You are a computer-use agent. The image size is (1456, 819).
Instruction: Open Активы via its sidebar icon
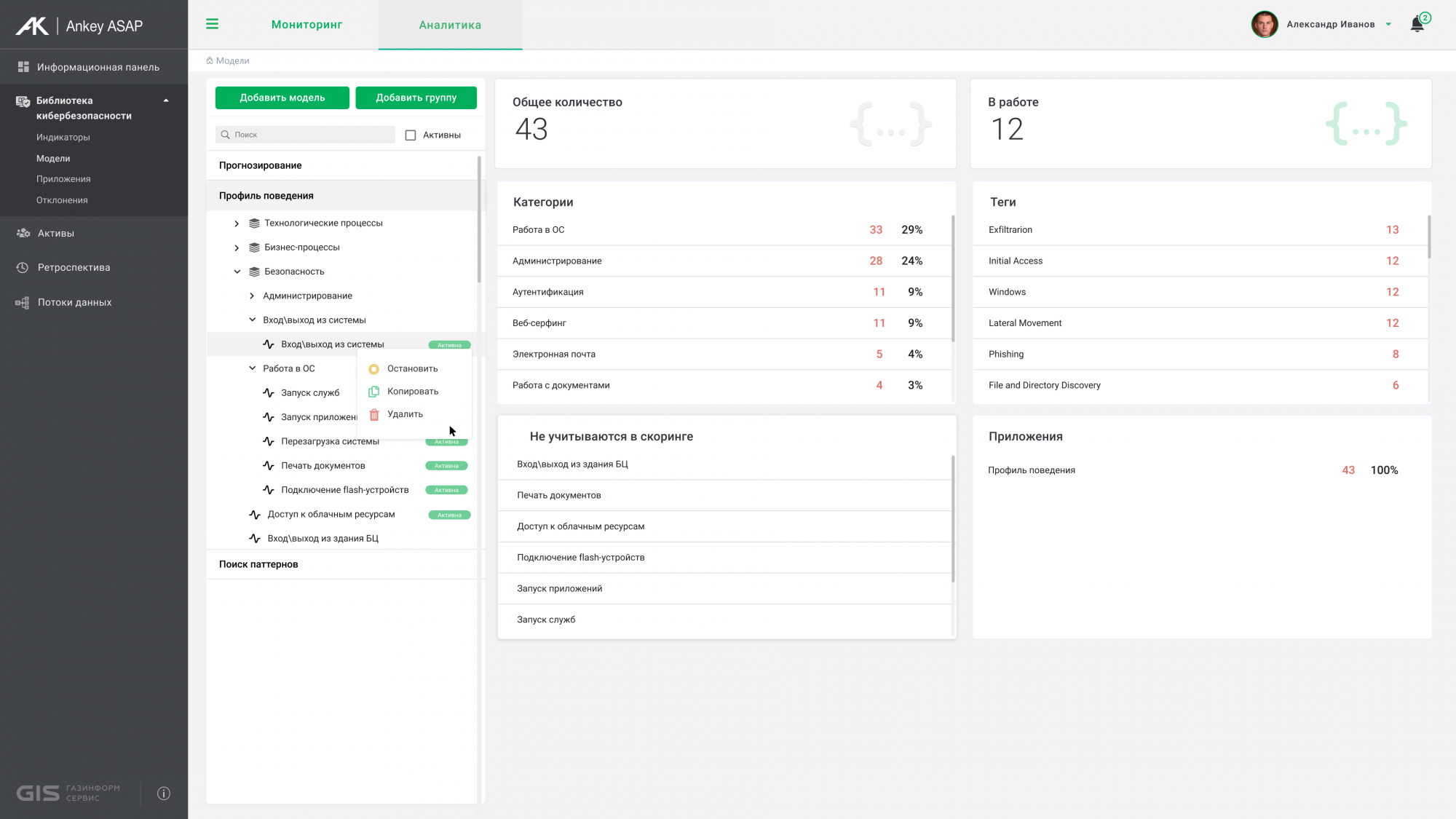[23, 233]
